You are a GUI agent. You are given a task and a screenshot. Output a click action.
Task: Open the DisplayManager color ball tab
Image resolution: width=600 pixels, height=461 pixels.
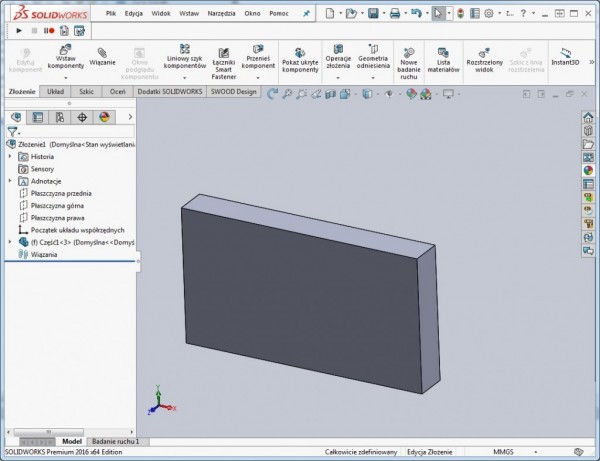pos(104,117)
